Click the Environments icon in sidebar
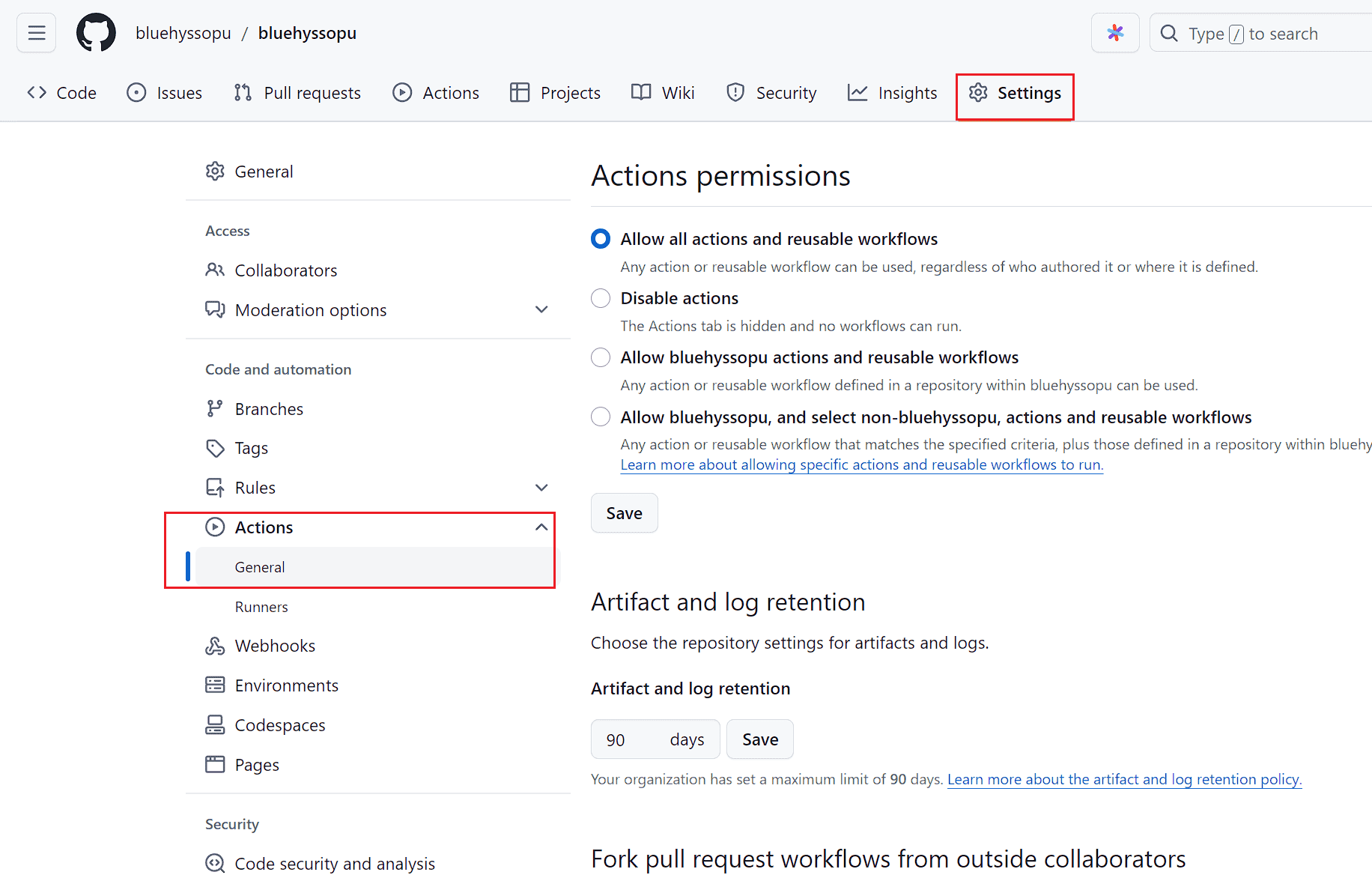1372x875 pixels. point(215,685)
